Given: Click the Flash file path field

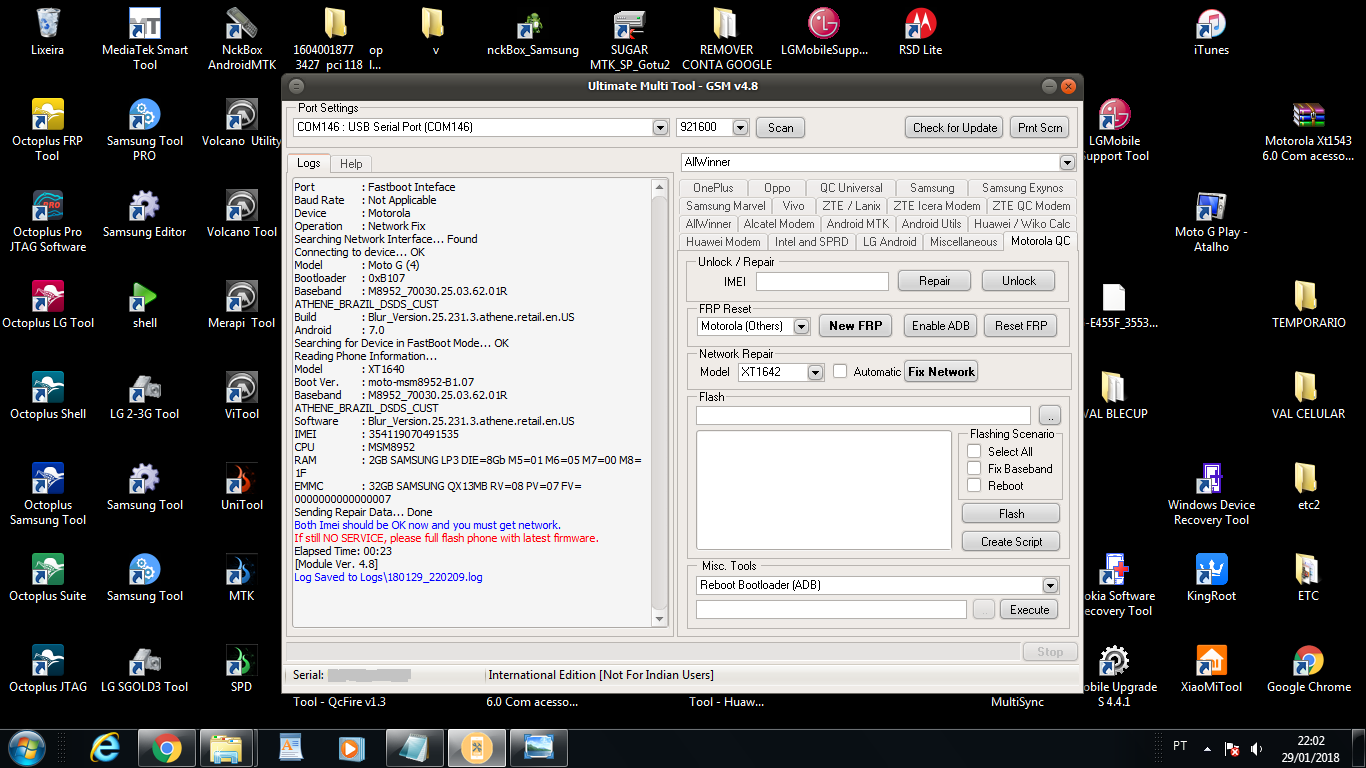Looking at the screenshot, I should coord(863,415).
